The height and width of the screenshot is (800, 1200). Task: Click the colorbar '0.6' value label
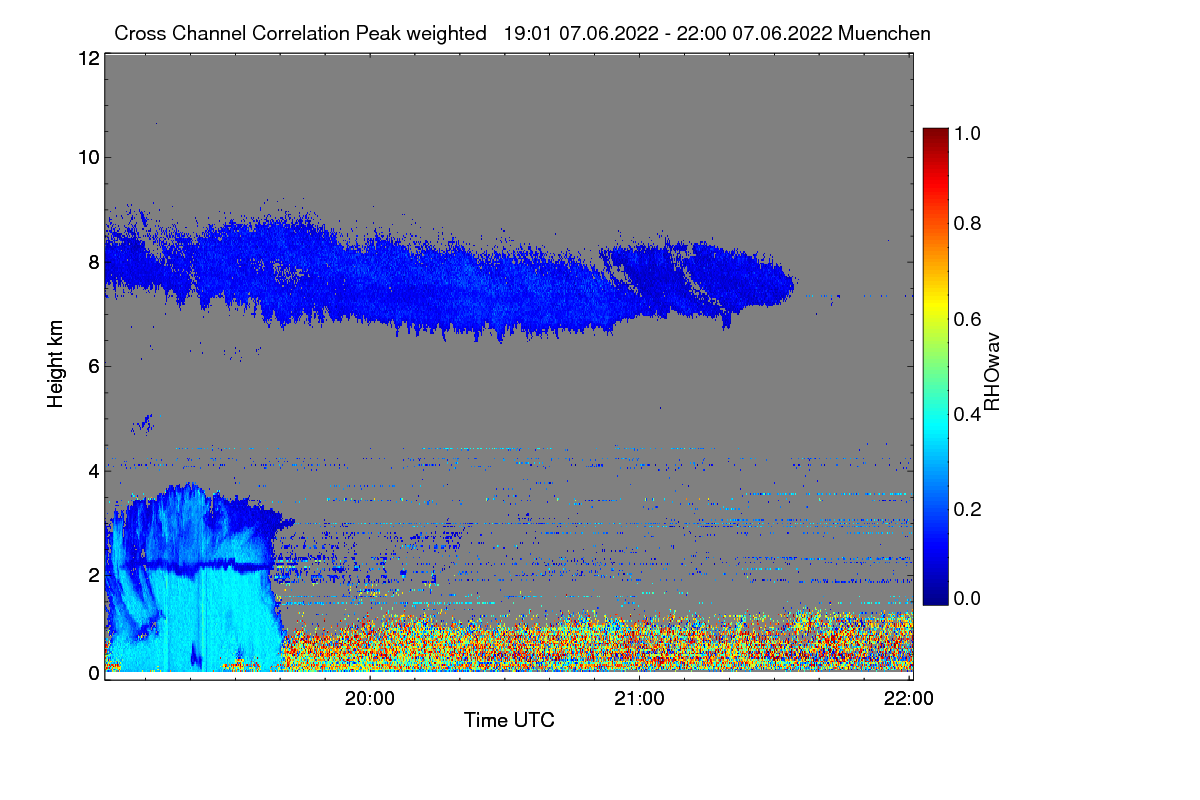(x=968, y=318)
